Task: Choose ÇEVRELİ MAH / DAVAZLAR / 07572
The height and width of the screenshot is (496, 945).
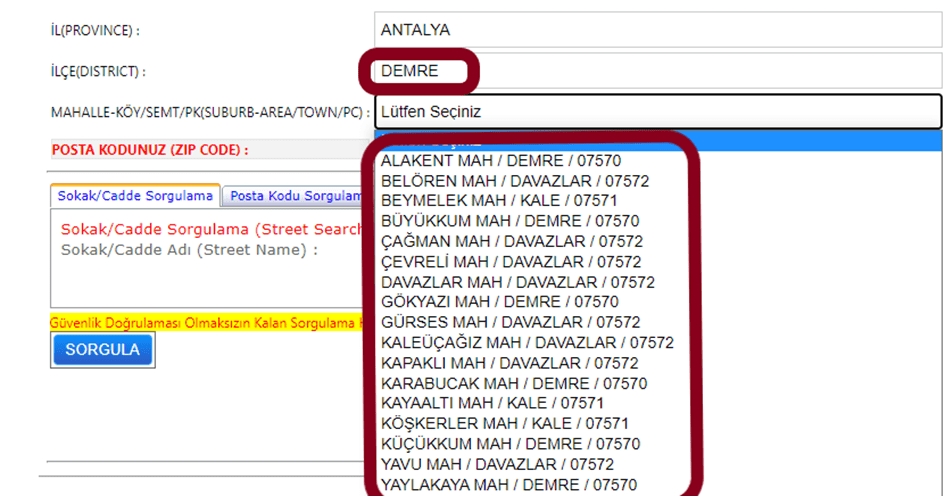Action: [x=511, y=262]
